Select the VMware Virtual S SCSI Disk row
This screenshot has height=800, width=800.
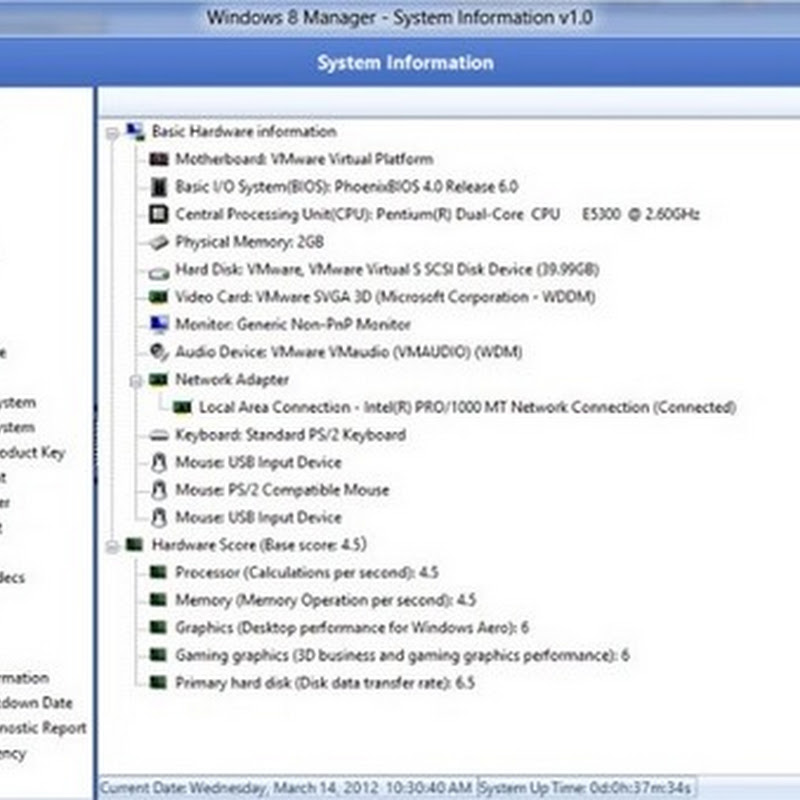click(x=387, y=269)
